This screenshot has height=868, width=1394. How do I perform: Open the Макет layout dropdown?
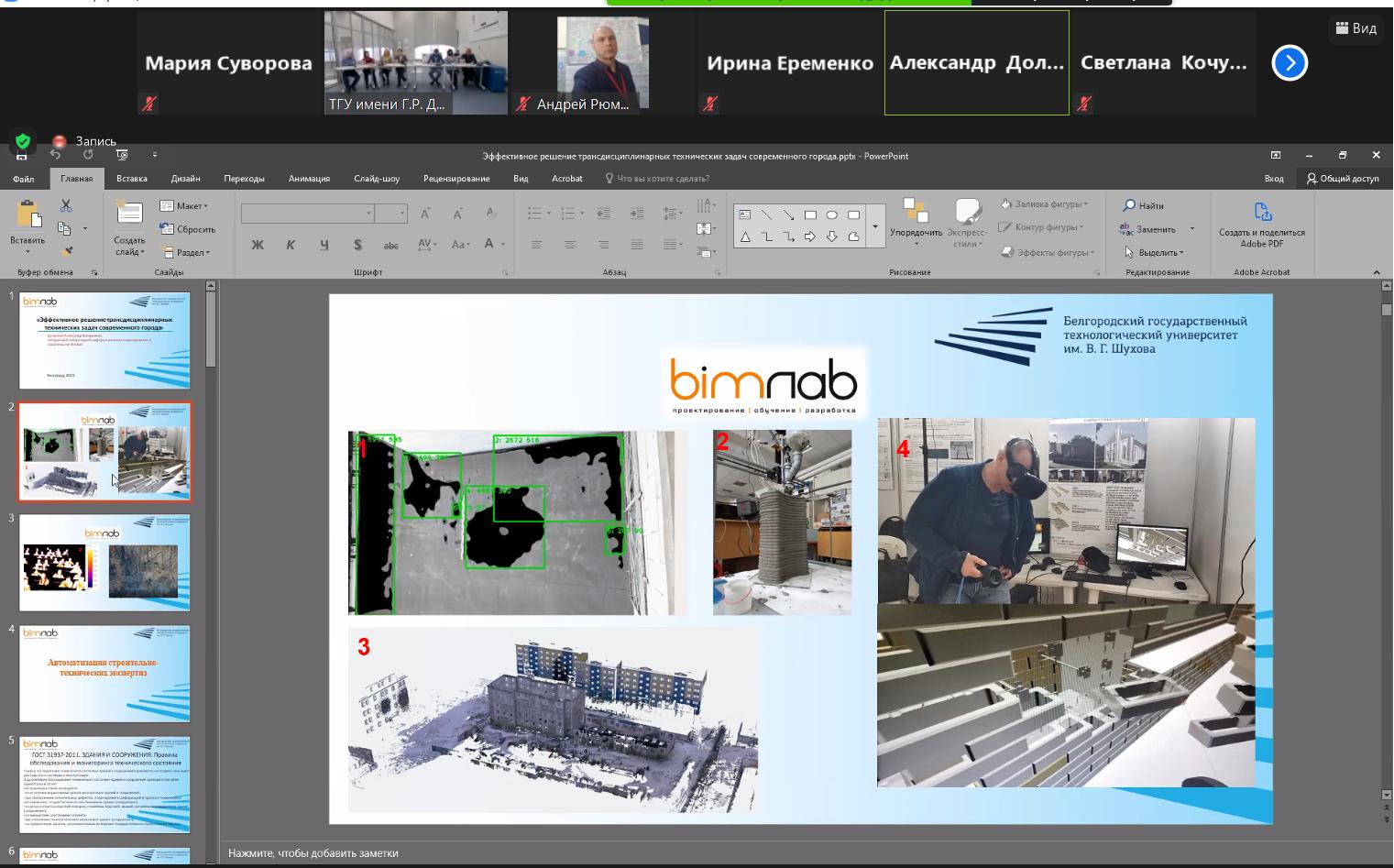click(x=184, y=206)
